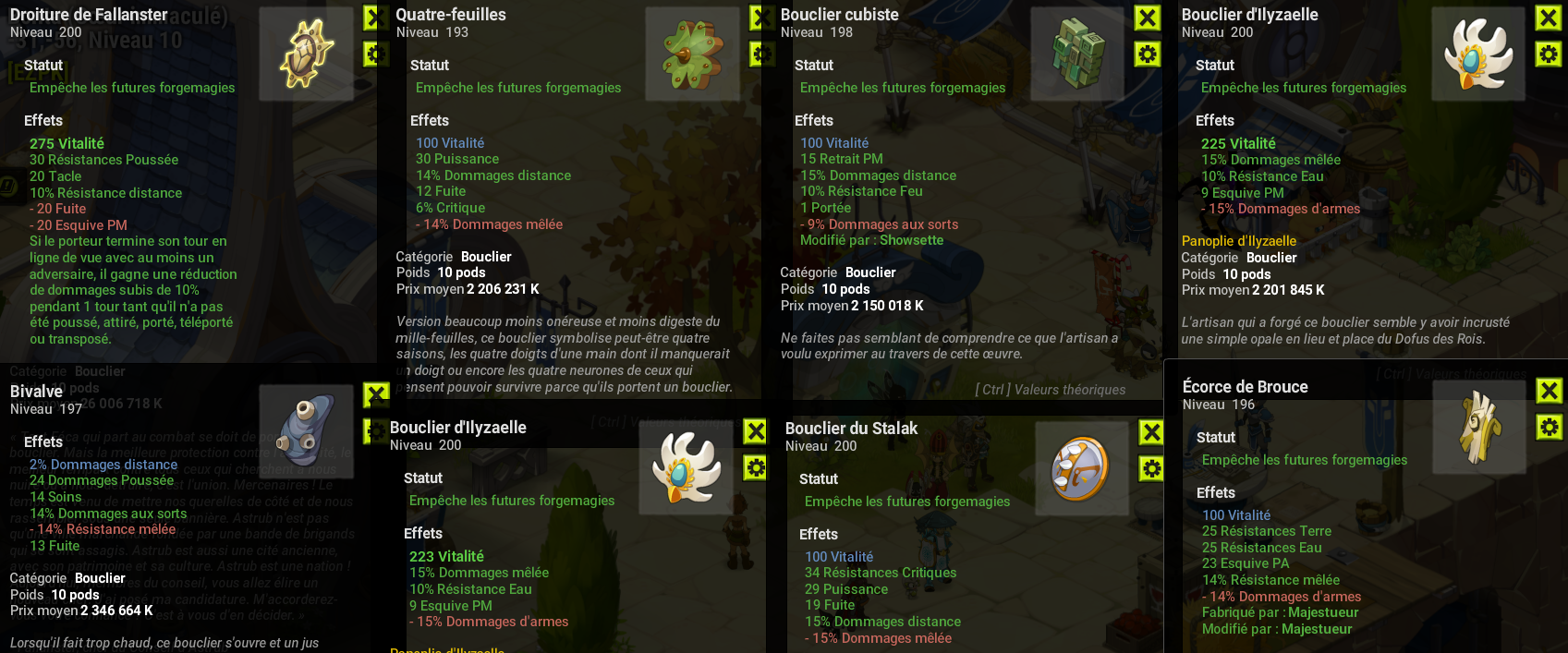The image size is (1568, 653).
Task: Open settings gear on Bouclier cubiste tooltip
Action: click(x=1148, y=54)
